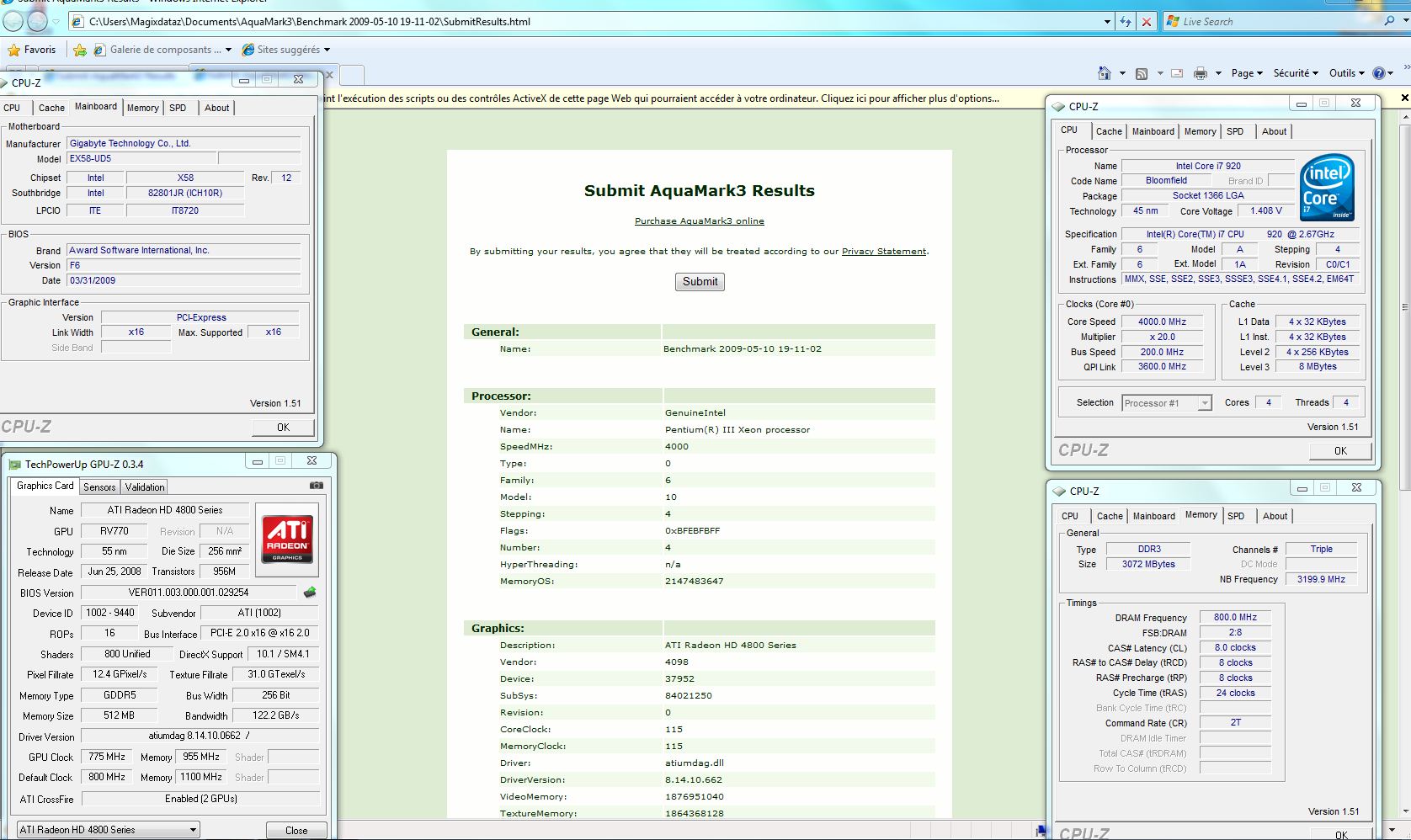This screenshot has width=1411, height=840.
Task: Click the Refresh icon beside address bar
Action: pyautogui.click(x=1126, y=22)
